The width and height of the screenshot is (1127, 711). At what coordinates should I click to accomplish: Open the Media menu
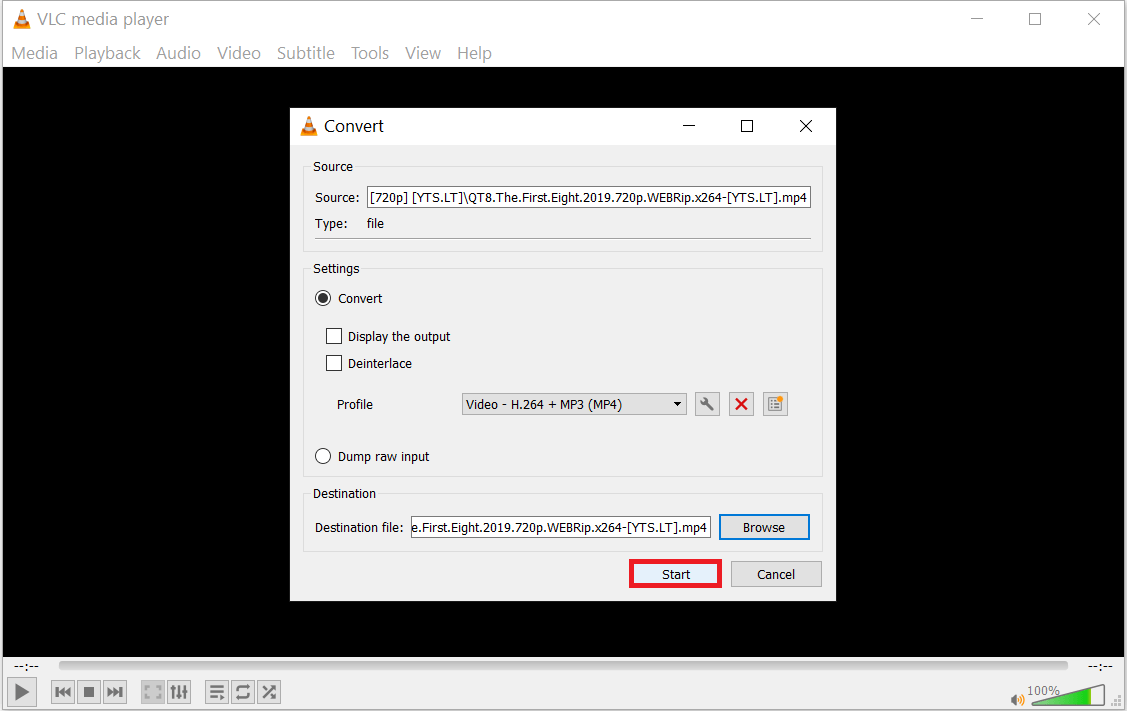34,53
